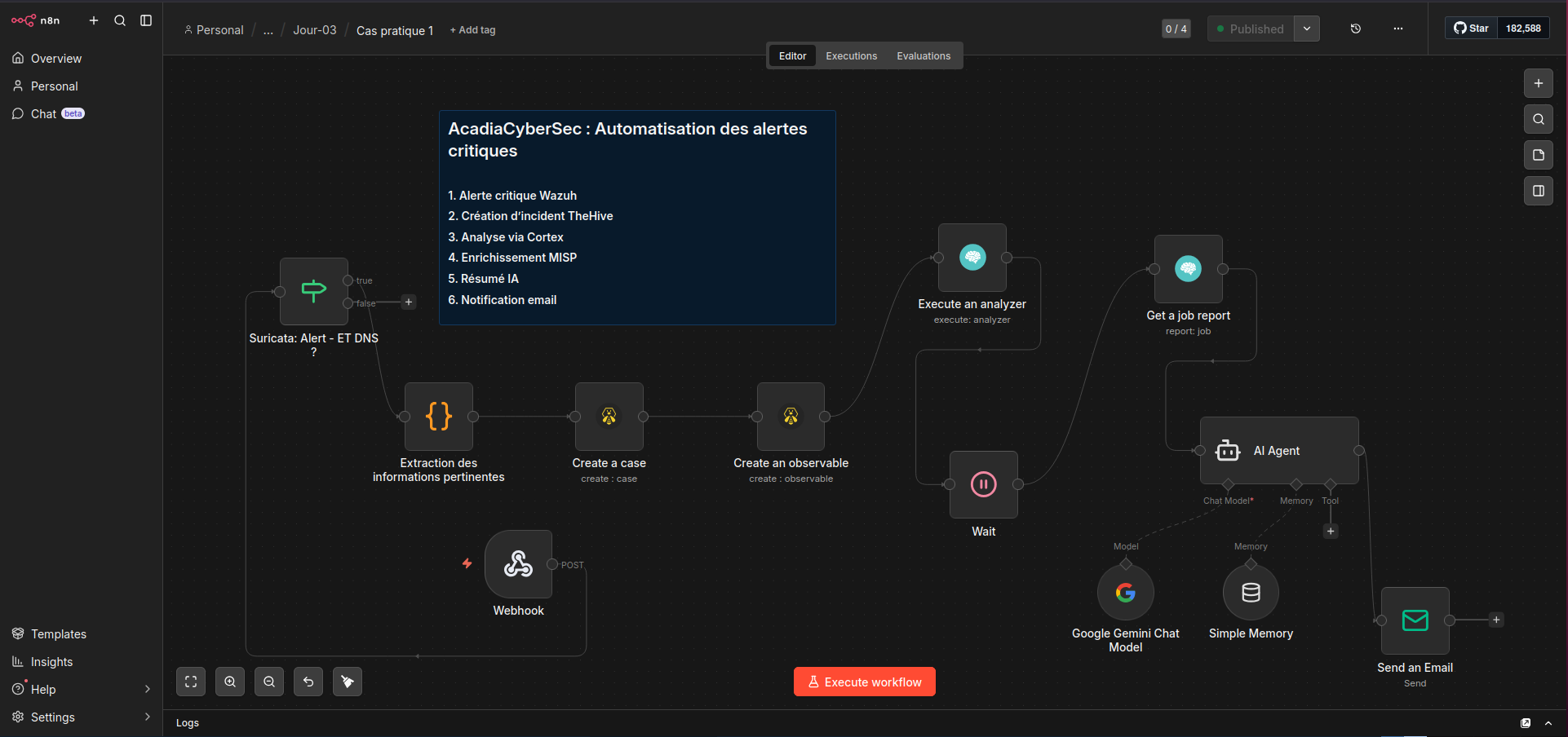Toggle the canvas side panel button
Viewport: 1568px width, 737px height.
[x=1539, y=191]
